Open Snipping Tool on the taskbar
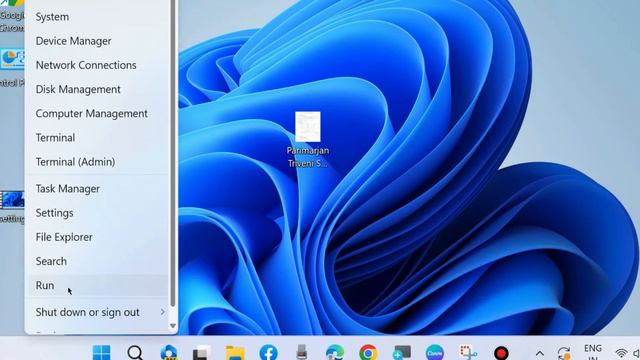Screen dimensions: 640x360 pyautogui.click(x=468, y=353)
